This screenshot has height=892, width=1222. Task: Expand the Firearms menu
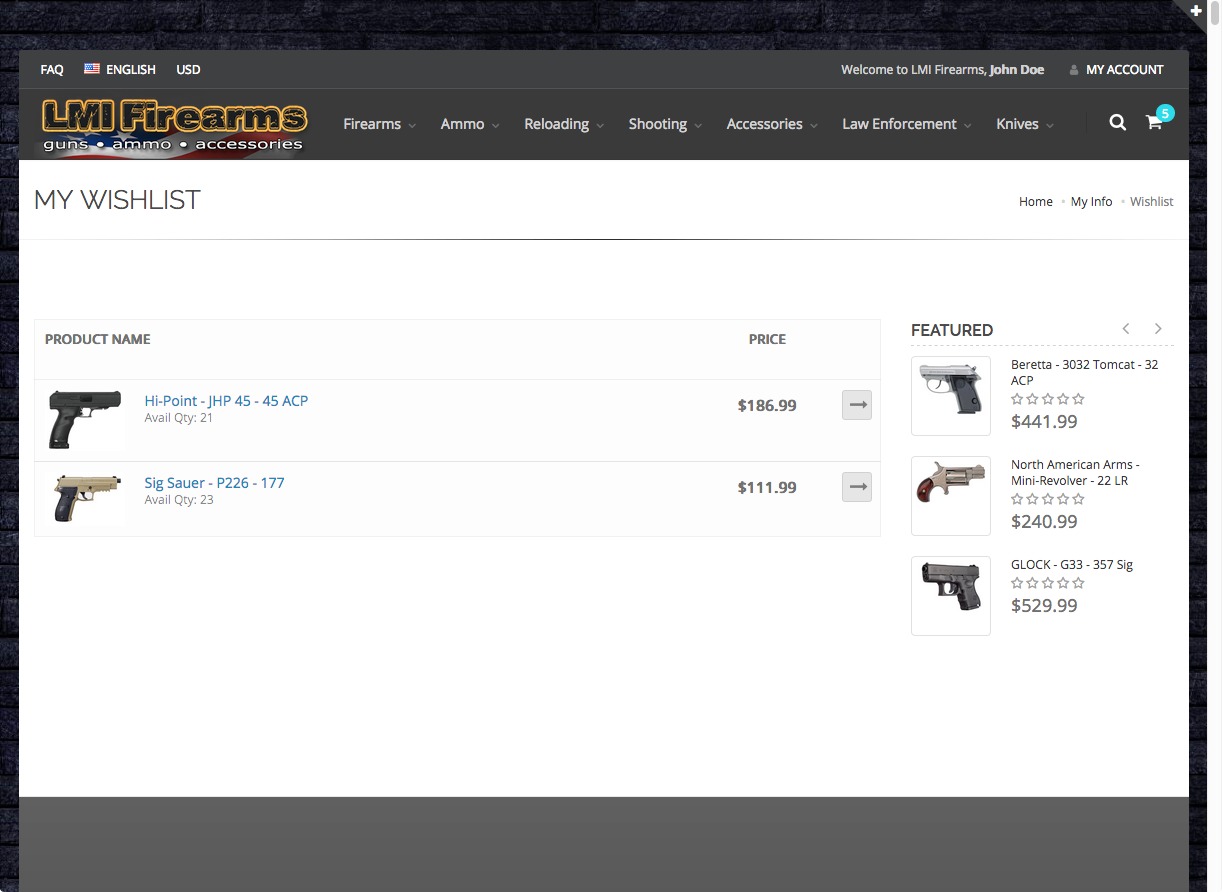point(379,124)
